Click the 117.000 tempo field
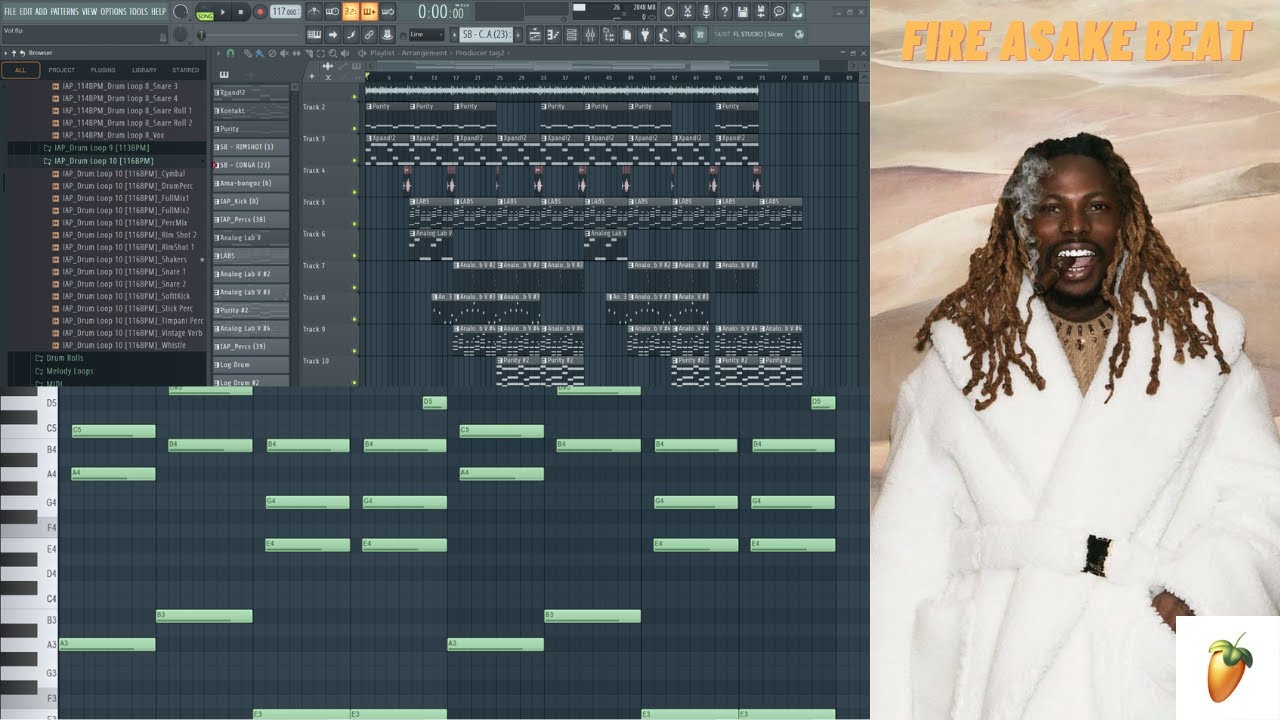This screenshot has height=720, width=1280. tap(285, 12)
